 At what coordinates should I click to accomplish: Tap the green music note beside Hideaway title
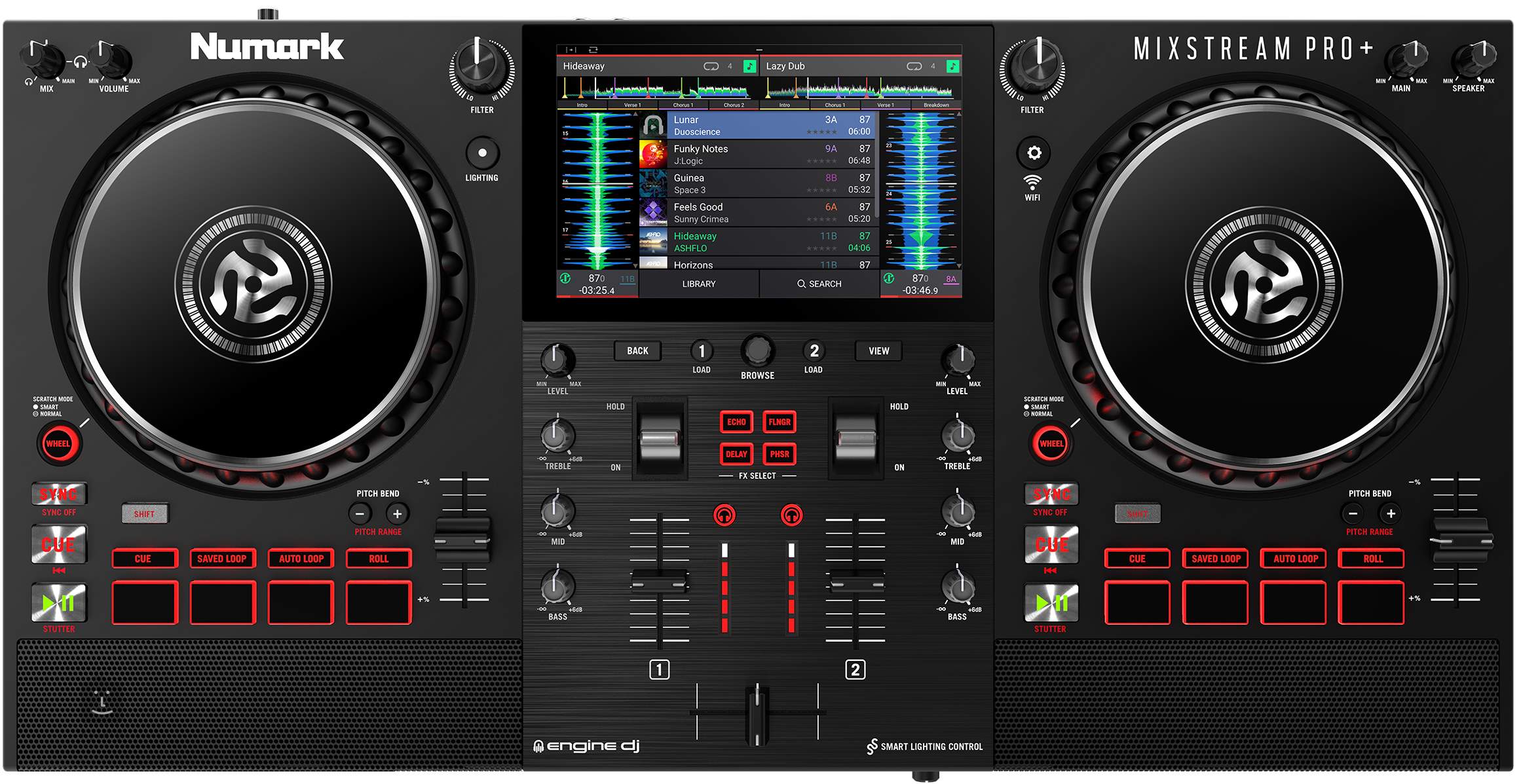[749, 66]
